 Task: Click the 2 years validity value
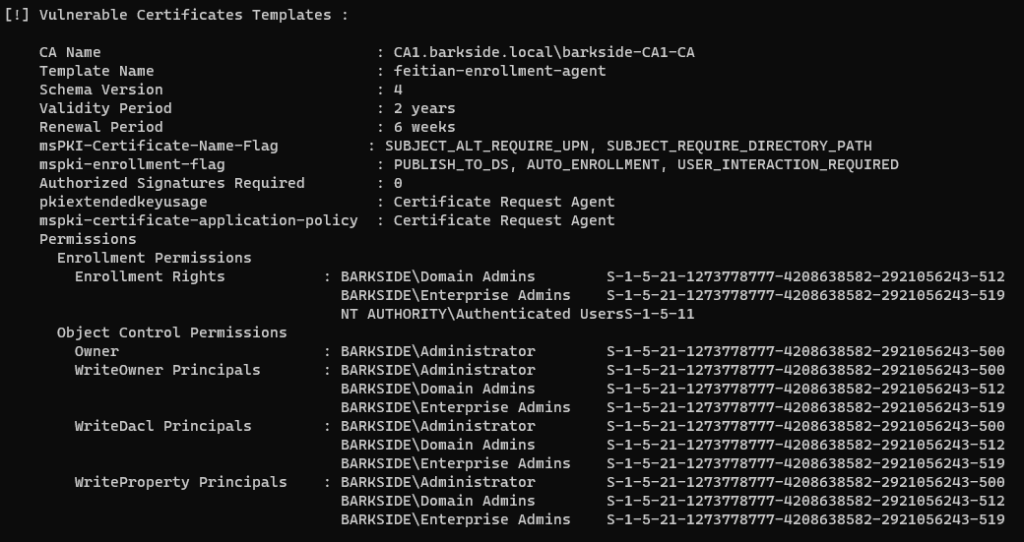pos(424,108)
